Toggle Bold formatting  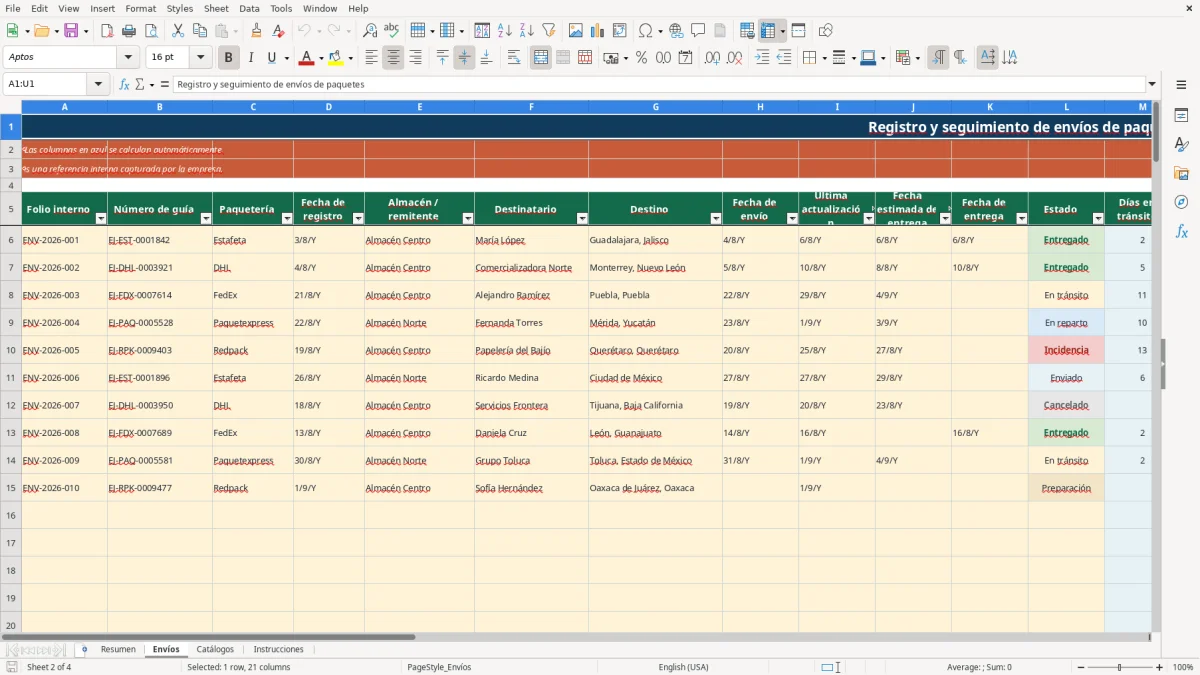click(228, 58)
